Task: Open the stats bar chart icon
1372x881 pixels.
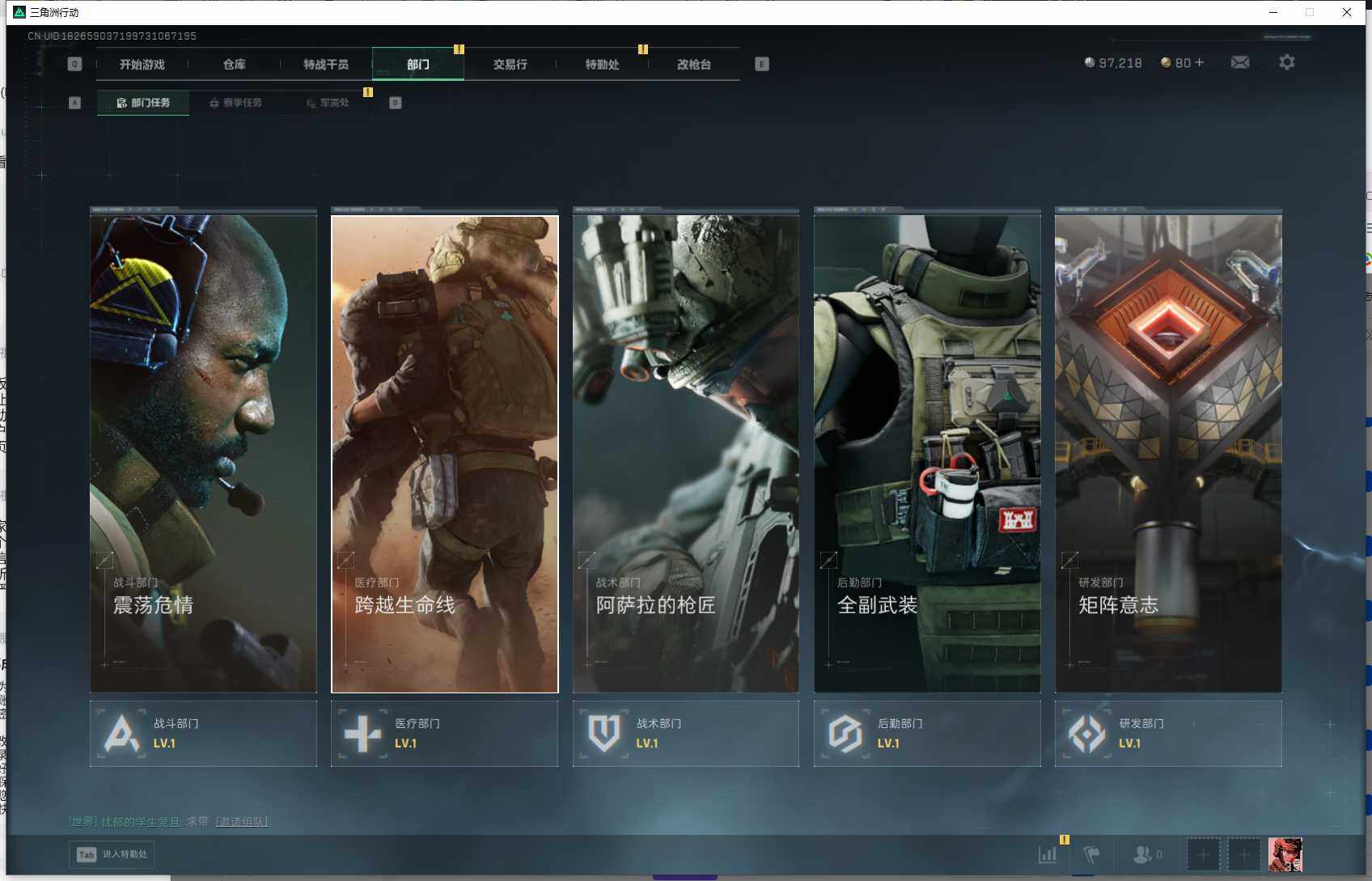Action: (x=1048, y=854)
